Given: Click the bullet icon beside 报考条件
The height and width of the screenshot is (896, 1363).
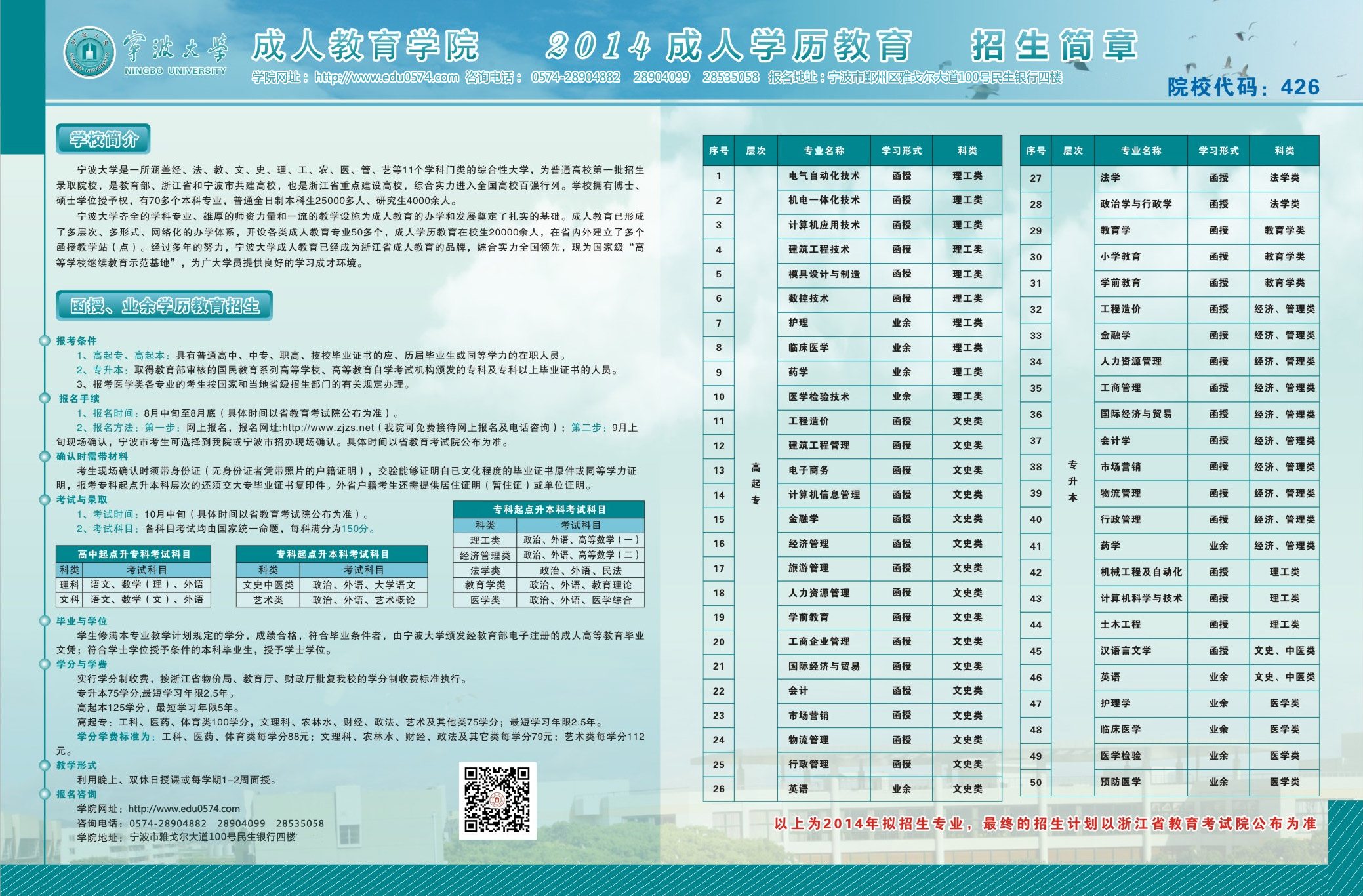Looking at the screenshot, I should pyautogui.click(x=45, y=341).
